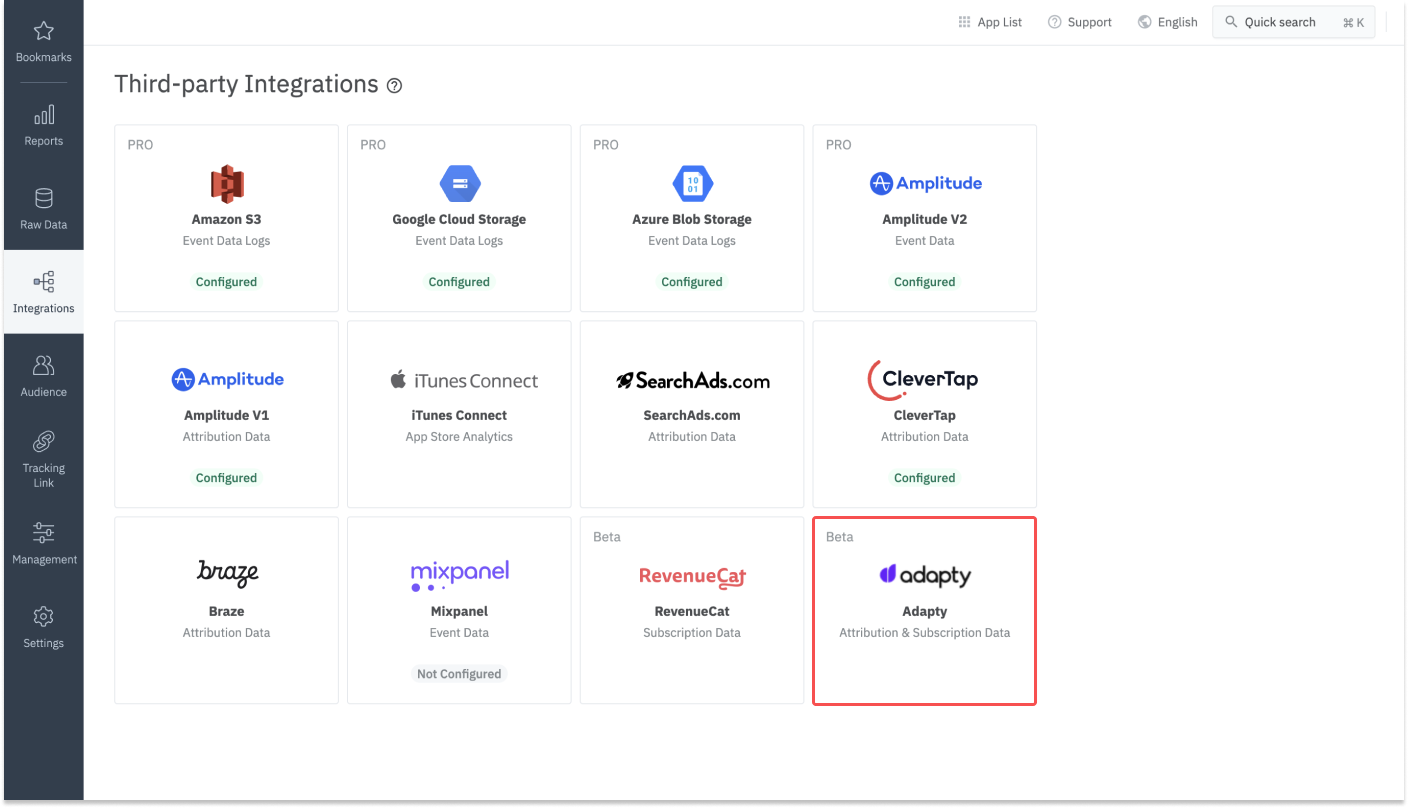The height and width of the screenshot is (808, 1408).
Task: Click the Third-party Integrations page heading
Action: pos(247,84)
